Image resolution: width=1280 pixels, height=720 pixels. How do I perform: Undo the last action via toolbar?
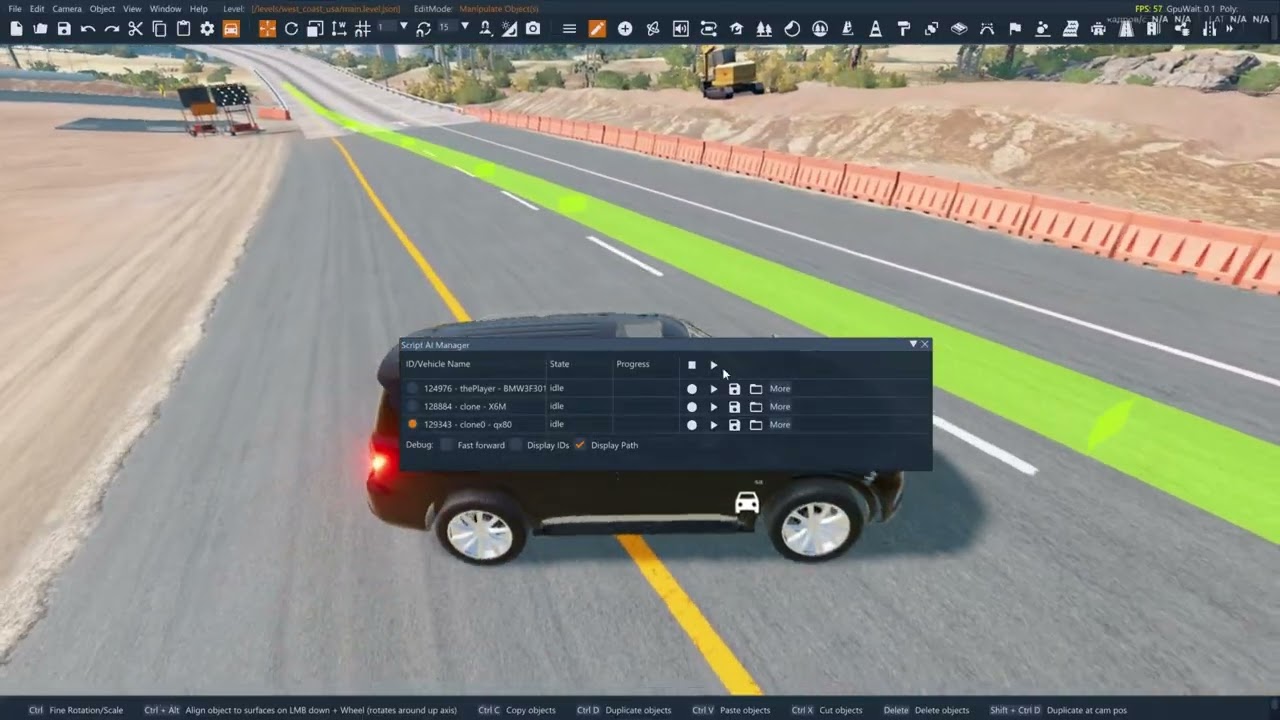(88, 29)
